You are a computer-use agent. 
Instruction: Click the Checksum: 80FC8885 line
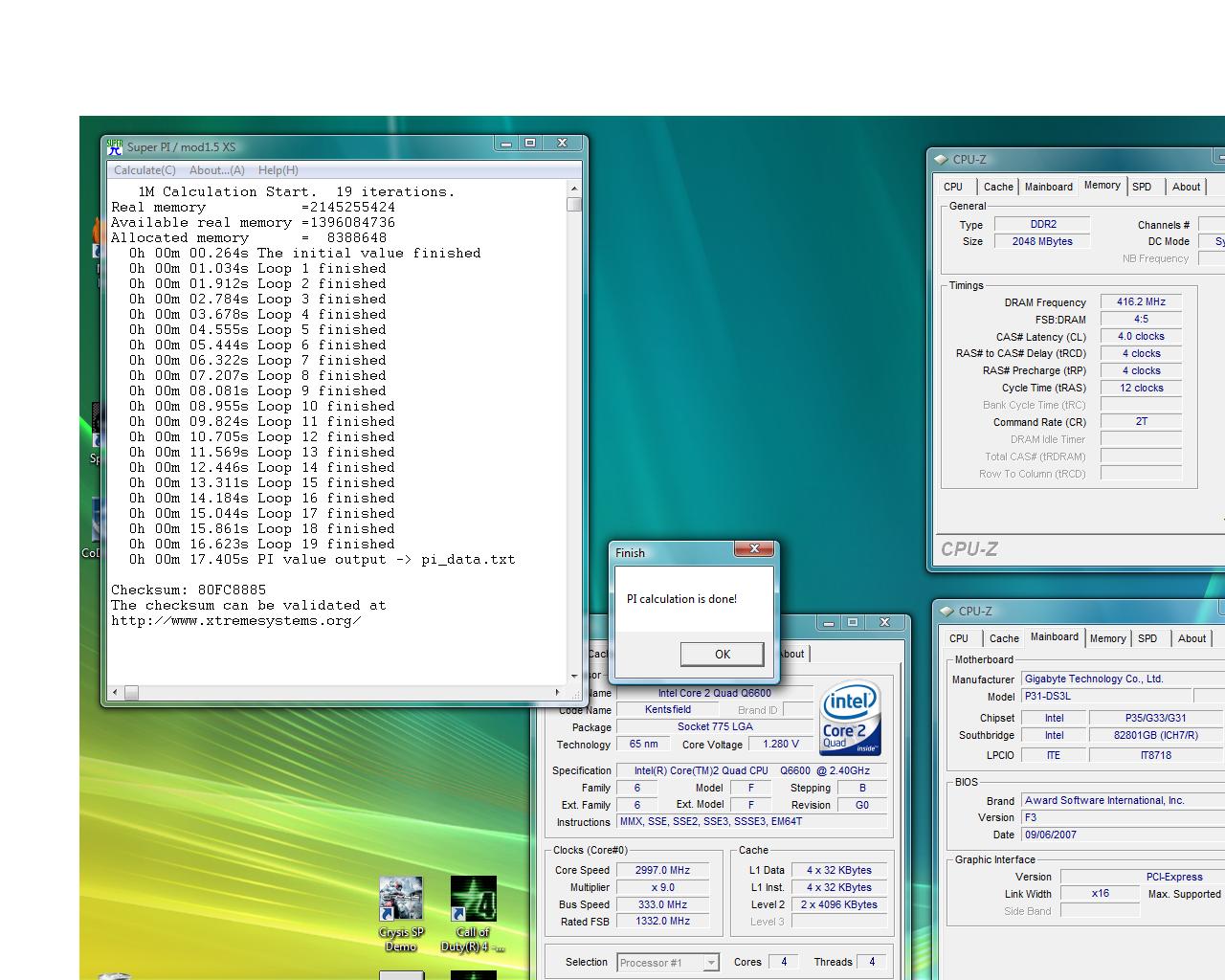click(189, 590)
